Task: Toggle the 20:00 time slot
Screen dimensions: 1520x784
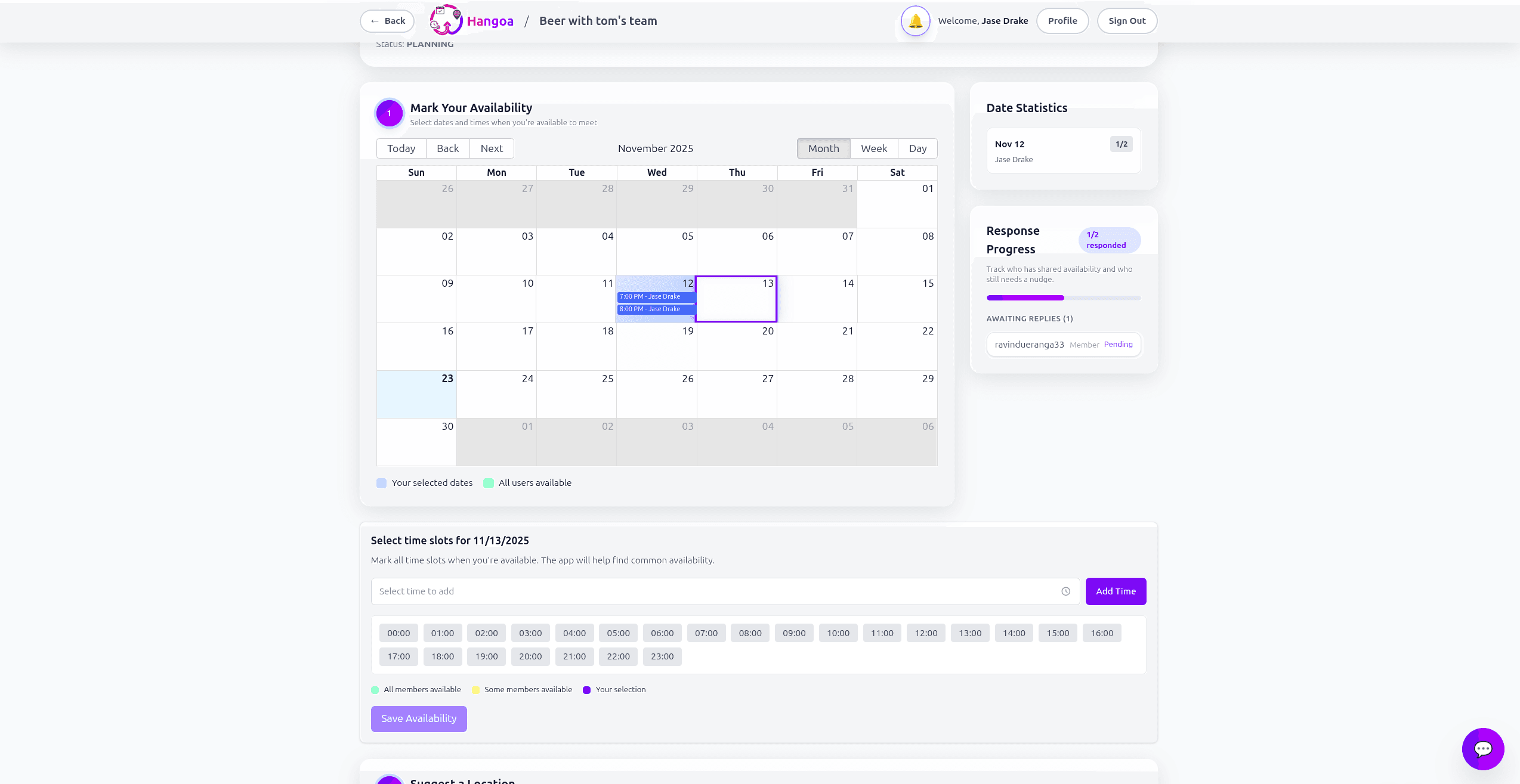Action: (x=530, y=656)
